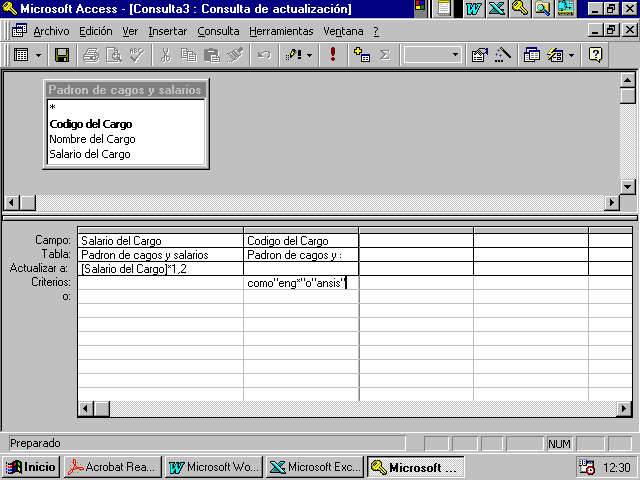
Task: Click design grid scrollbar left arrow
Action: (86, 409)
